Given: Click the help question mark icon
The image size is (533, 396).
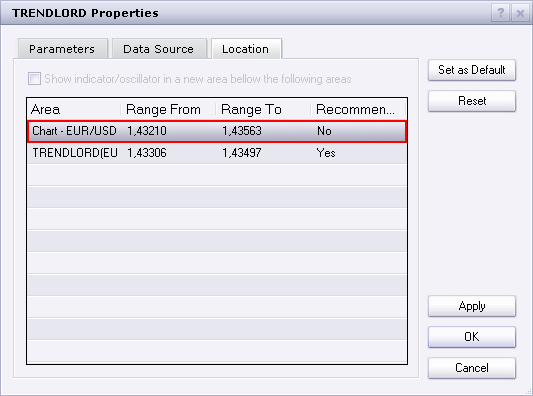Looking at the screenshot, I should tap(500, 13).
